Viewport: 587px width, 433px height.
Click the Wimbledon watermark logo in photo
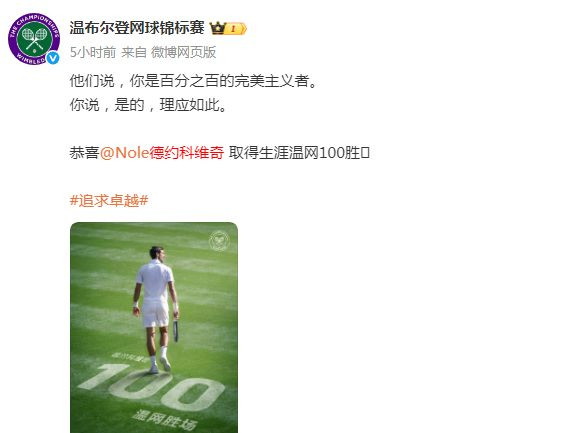click(x=219, y=241)
